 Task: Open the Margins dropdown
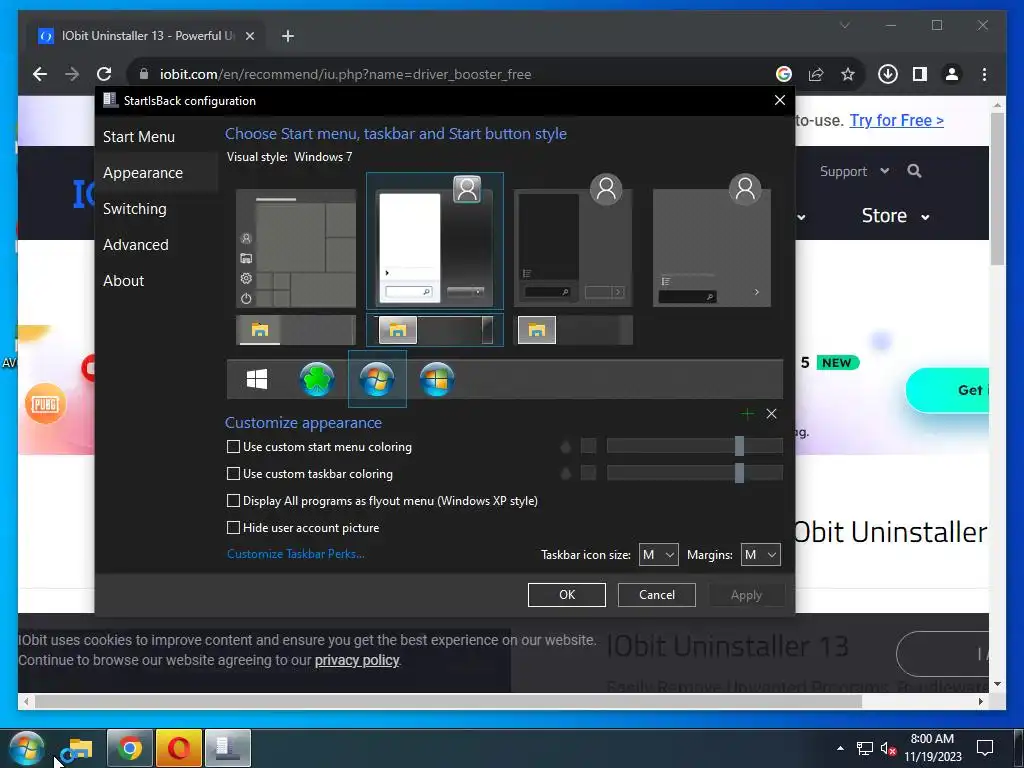(760, 554)
